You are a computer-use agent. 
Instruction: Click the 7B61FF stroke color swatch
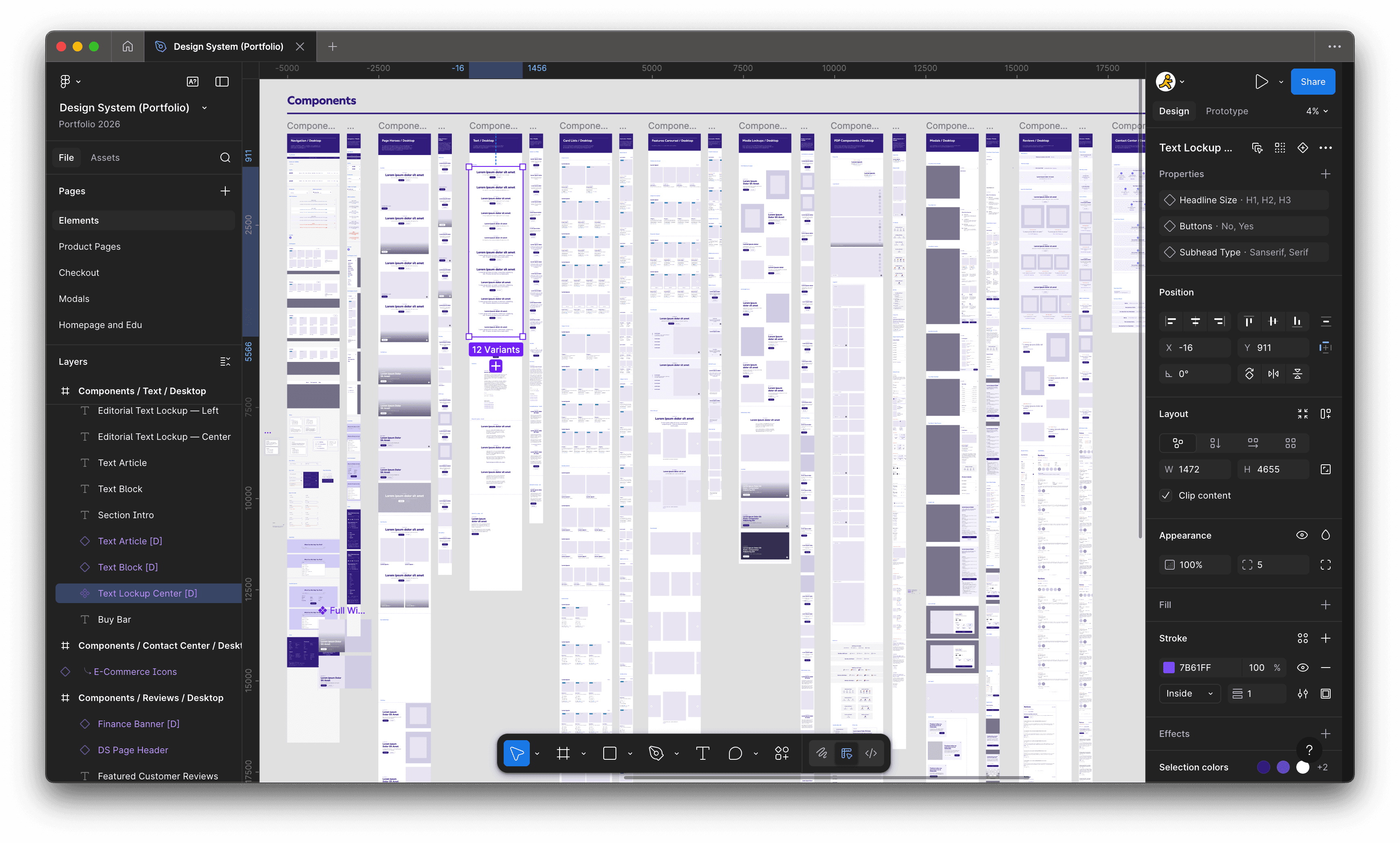click(1169, 668)
